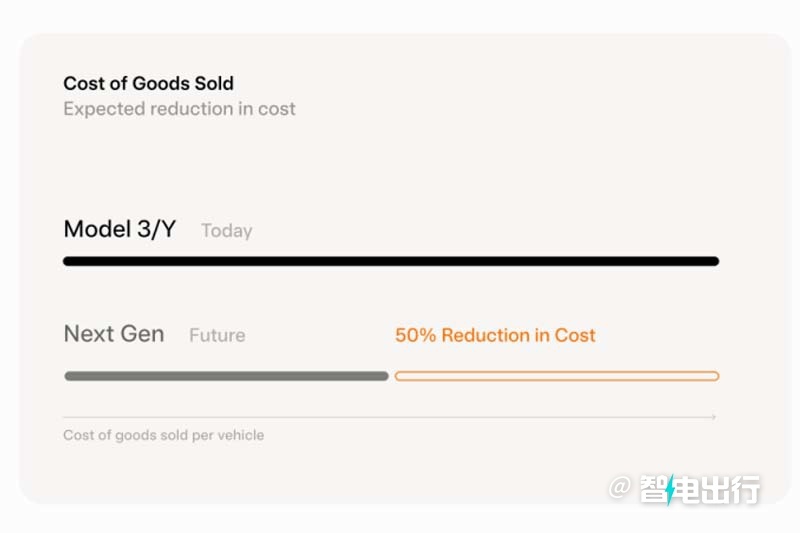The image size is (800, 533).
Task: Click the Future label beside Next Gen
Action: [217, 335]
